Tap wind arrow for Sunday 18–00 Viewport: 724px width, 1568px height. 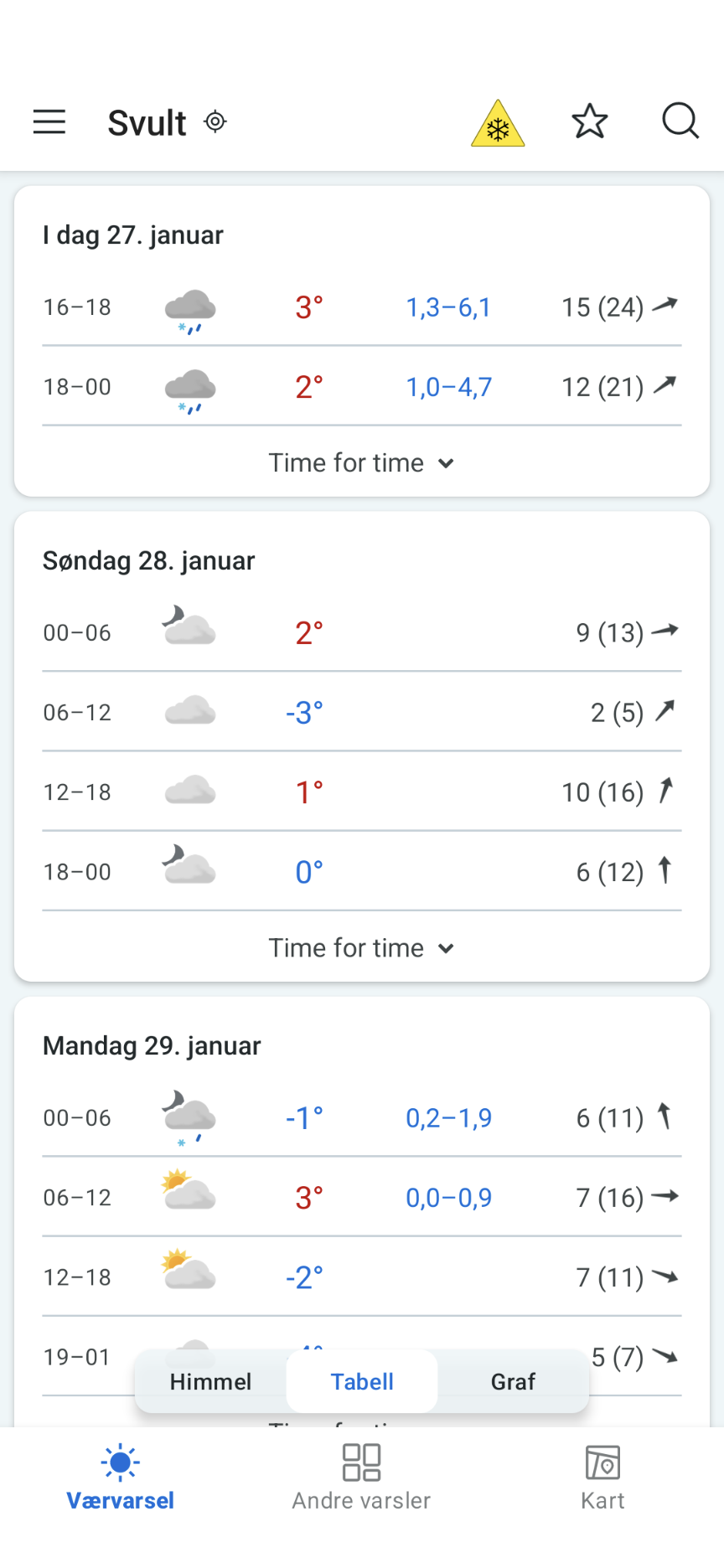[665, 871]
